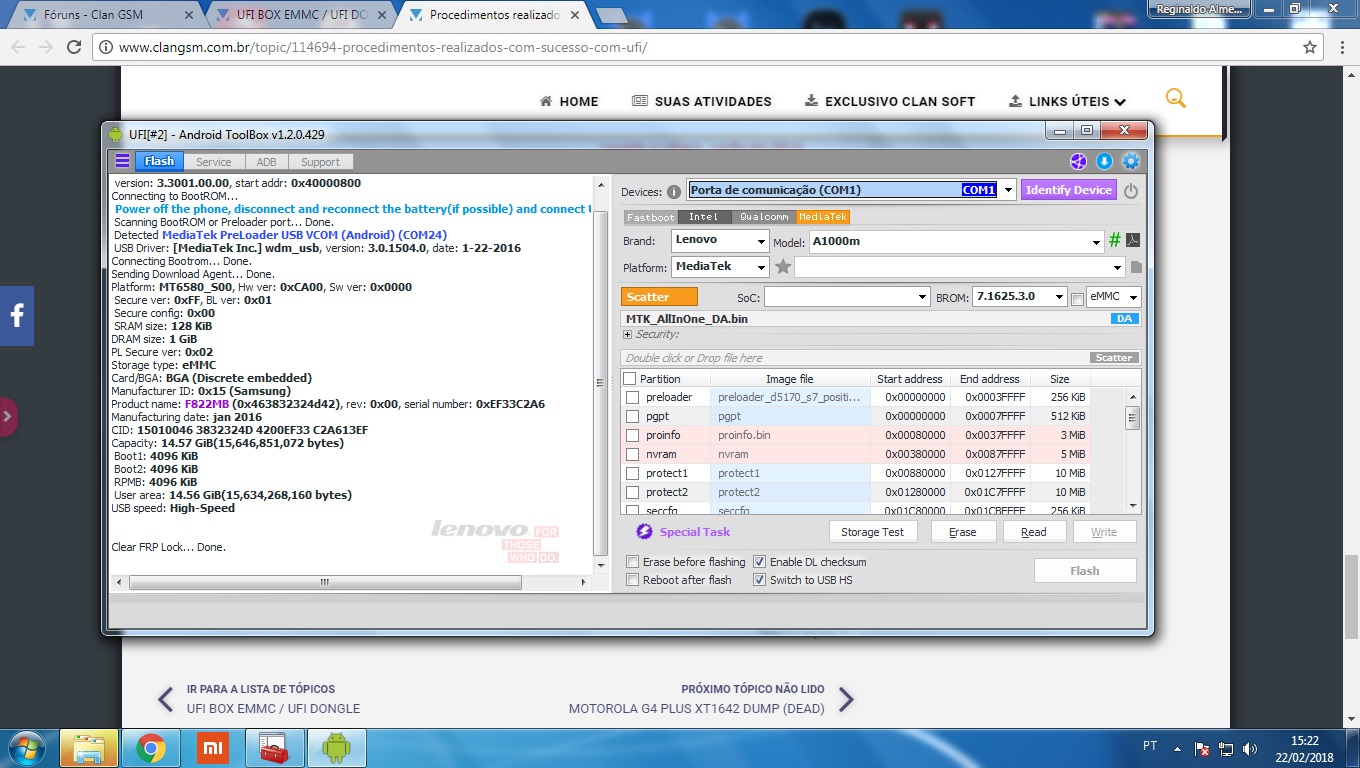Switch to the Service tab
1360x768 pixels.
[213, 162]
